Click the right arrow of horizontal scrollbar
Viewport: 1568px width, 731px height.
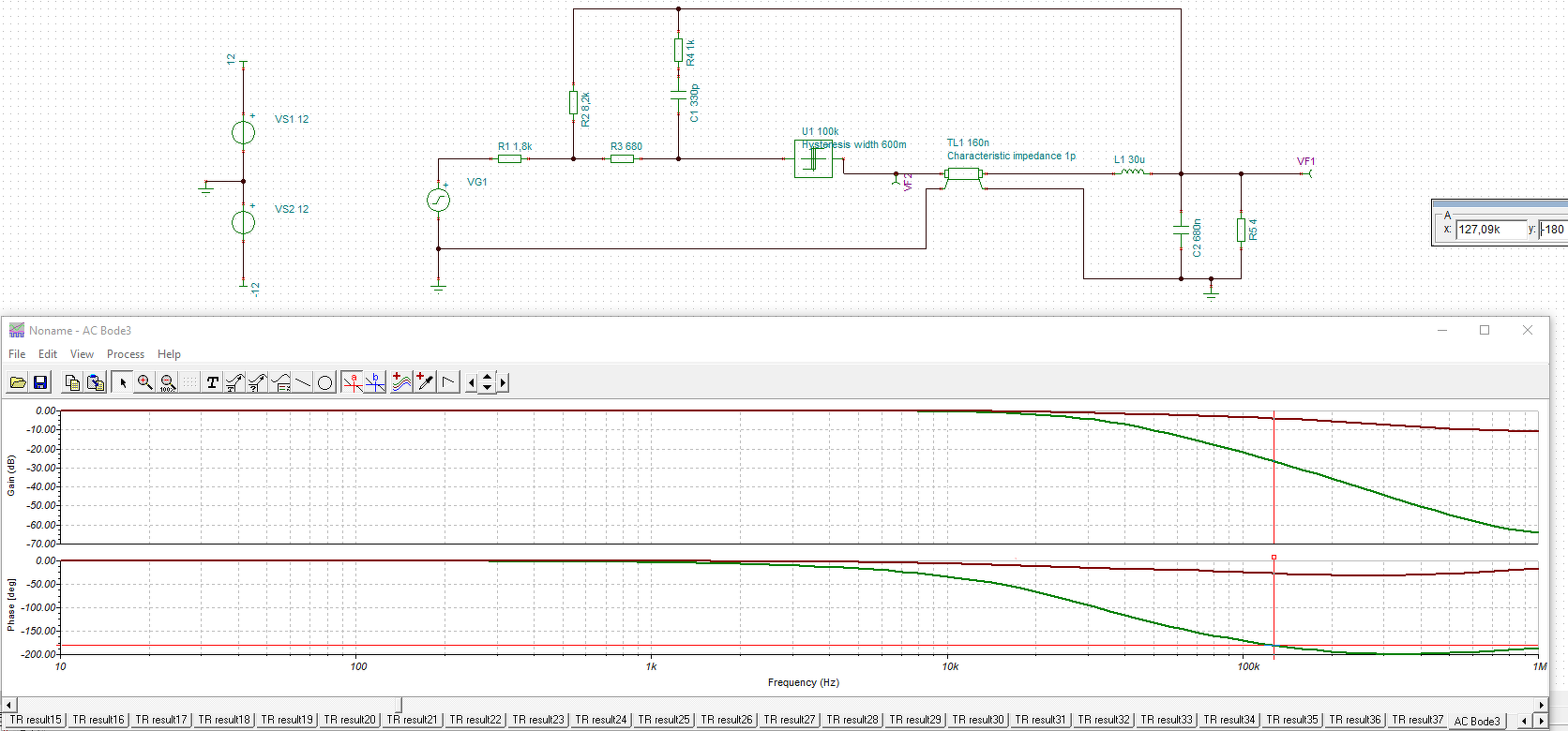1541,705
